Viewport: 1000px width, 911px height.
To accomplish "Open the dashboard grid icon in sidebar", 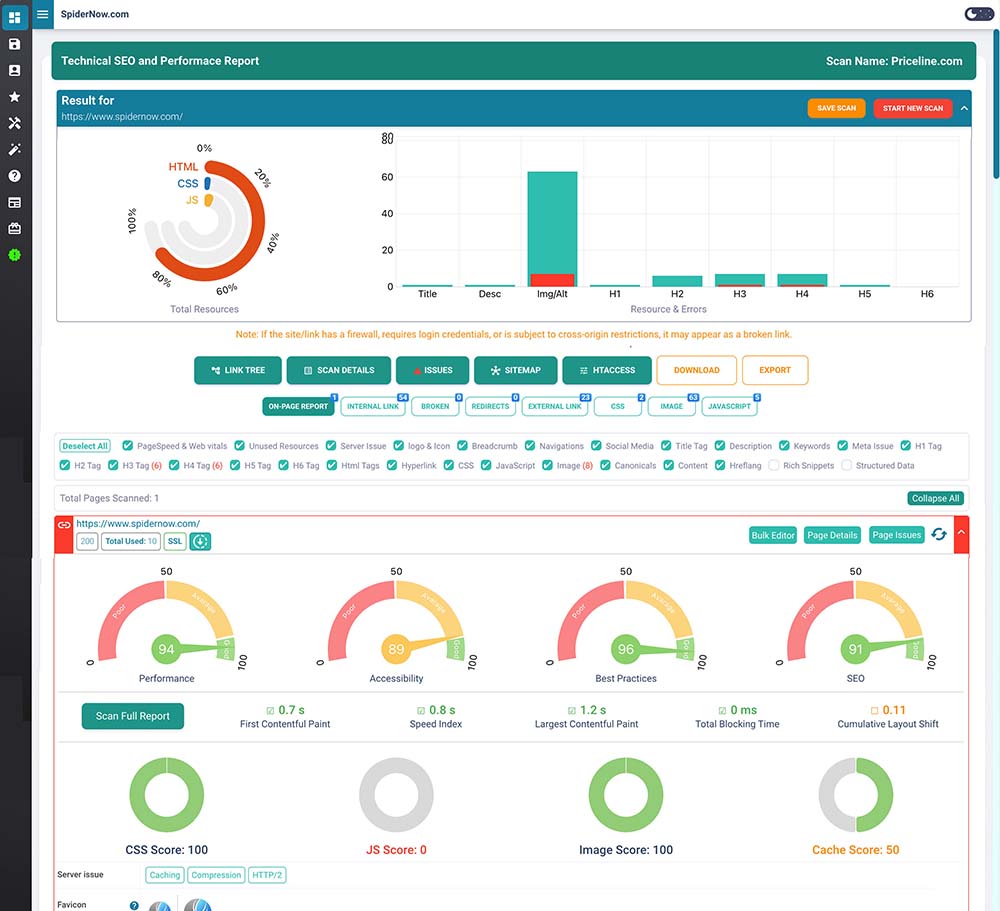I will (15, 16).
